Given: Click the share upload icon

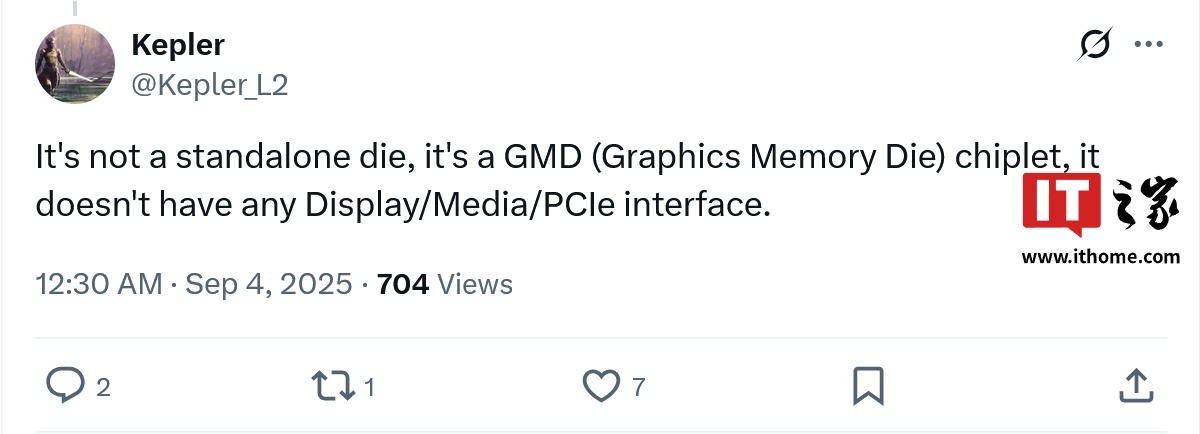Looking at the screenshot, I should coord(1134,384).
